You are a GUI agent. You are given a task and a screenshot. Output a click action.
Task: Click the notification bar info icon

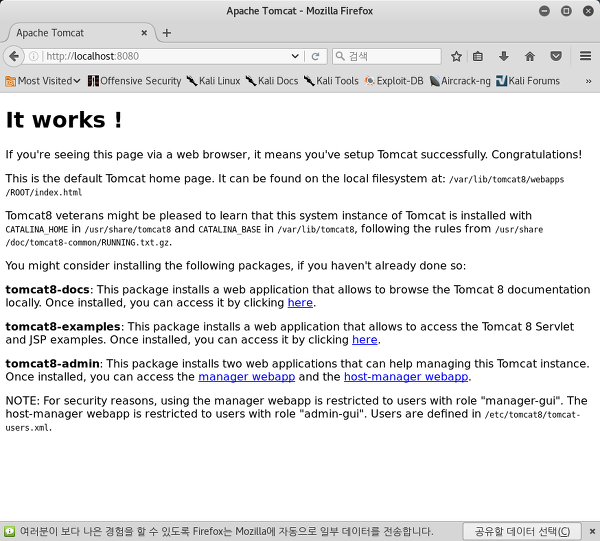coord(10,531)
